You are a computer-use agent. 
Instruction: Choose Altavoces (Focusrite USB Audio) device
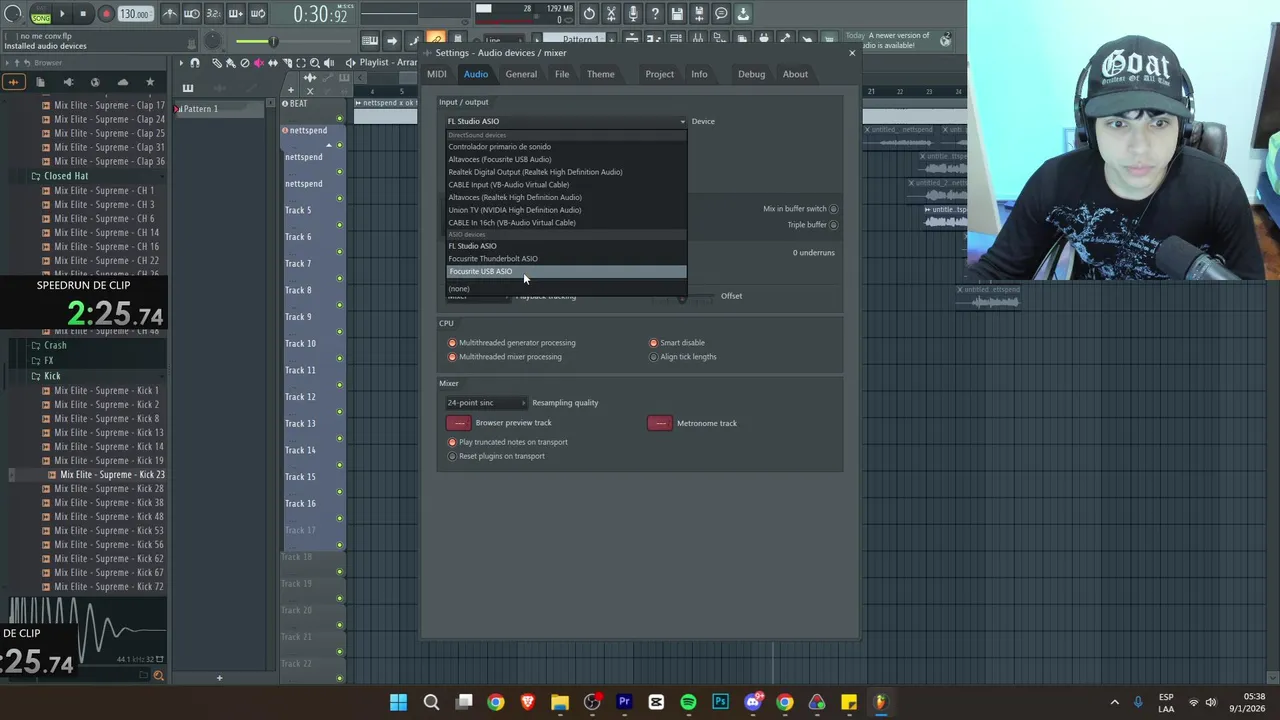pos(566,159)
